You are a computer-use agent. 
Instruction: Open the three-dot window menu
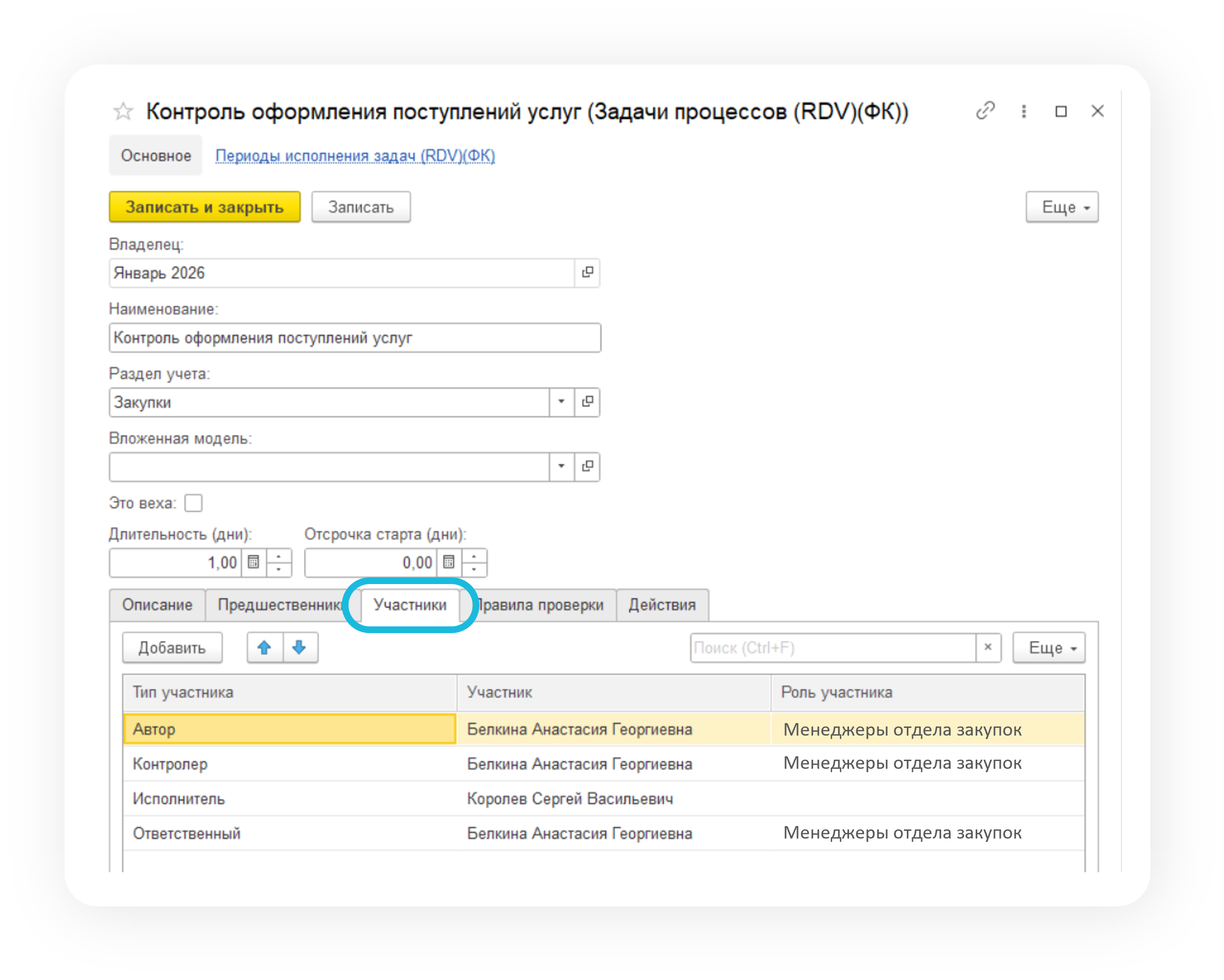[x=1024, y=111]
